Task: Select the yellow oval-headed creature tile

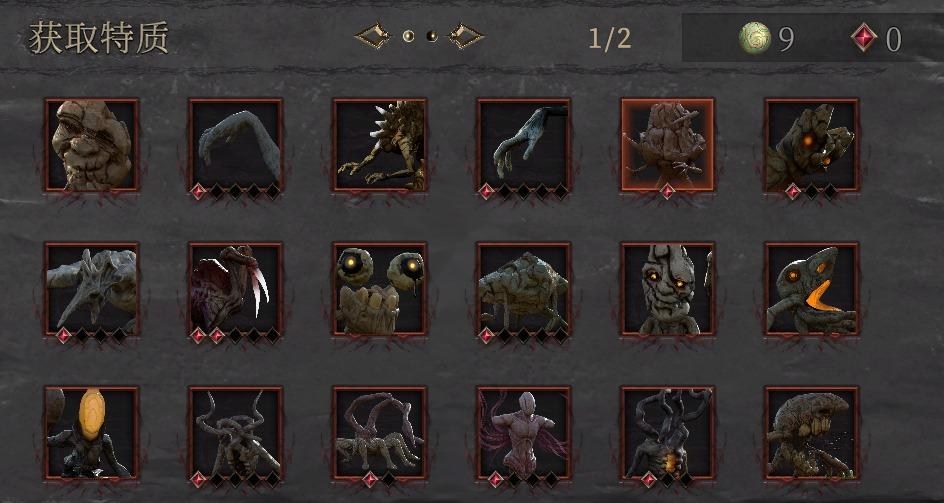Action: [x=92, y=433]
